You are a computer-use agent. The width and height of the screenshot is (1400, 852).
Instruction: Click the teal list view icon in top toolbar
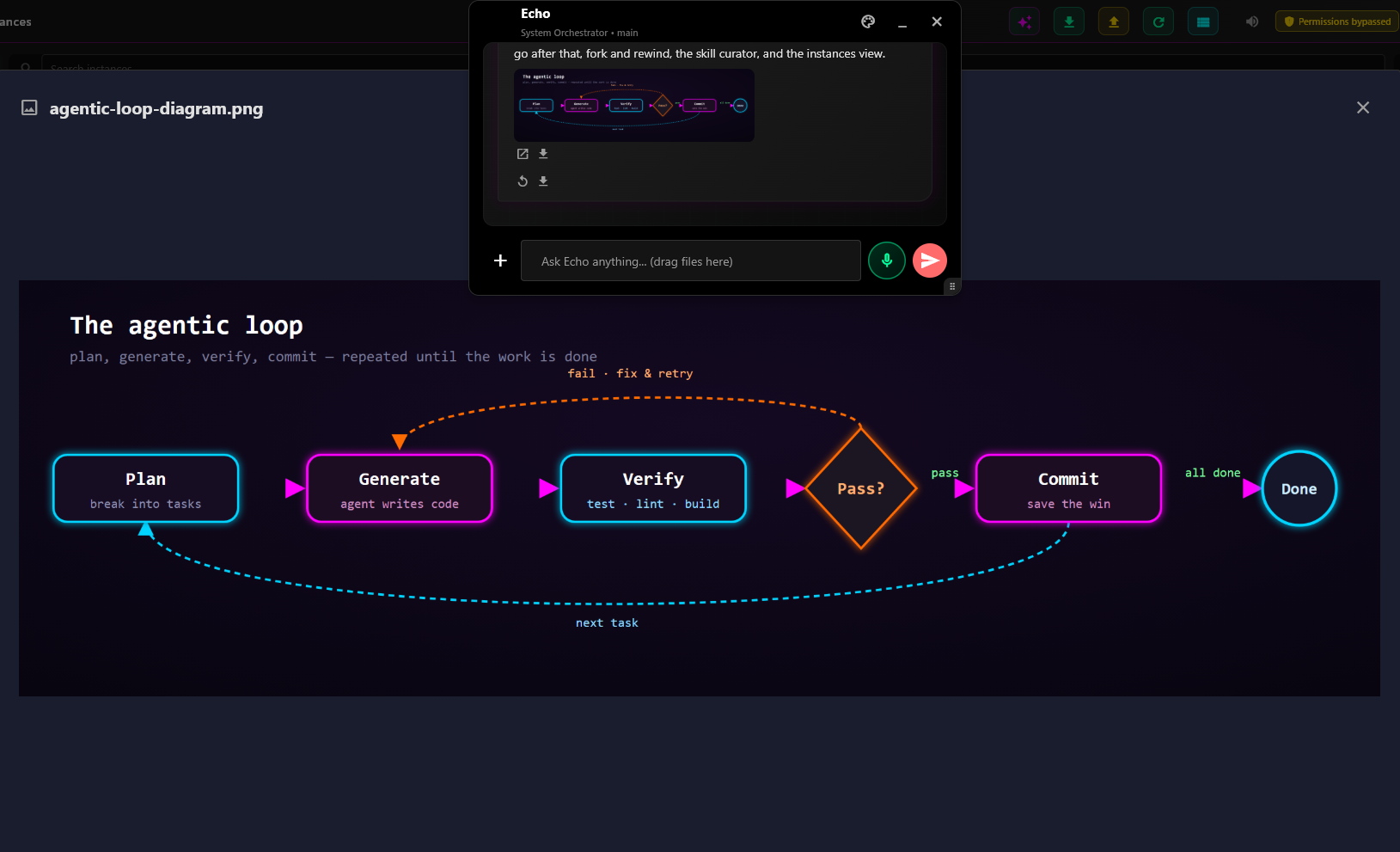(x=1203, y=21)
